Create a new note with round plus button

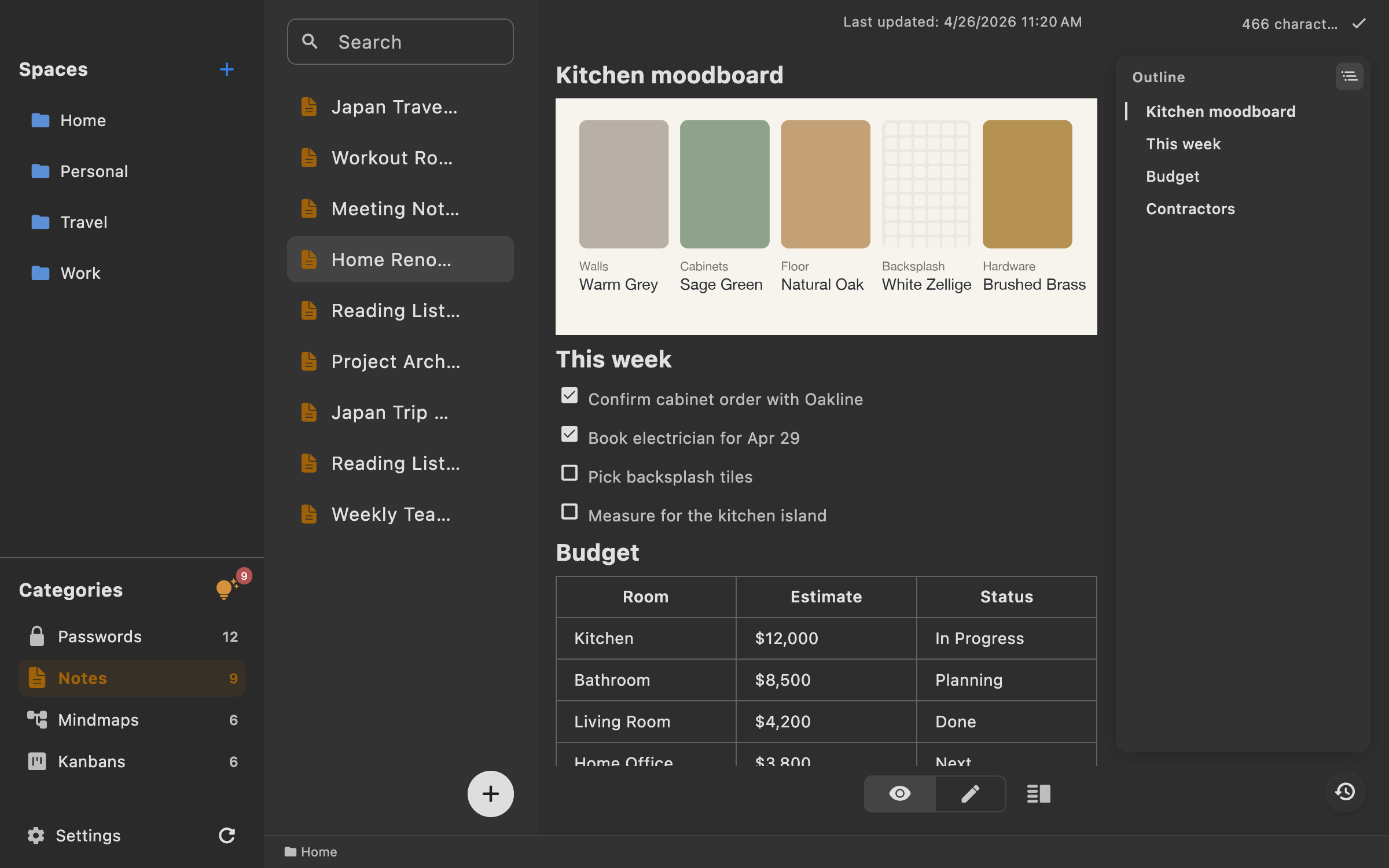[490, 793]
